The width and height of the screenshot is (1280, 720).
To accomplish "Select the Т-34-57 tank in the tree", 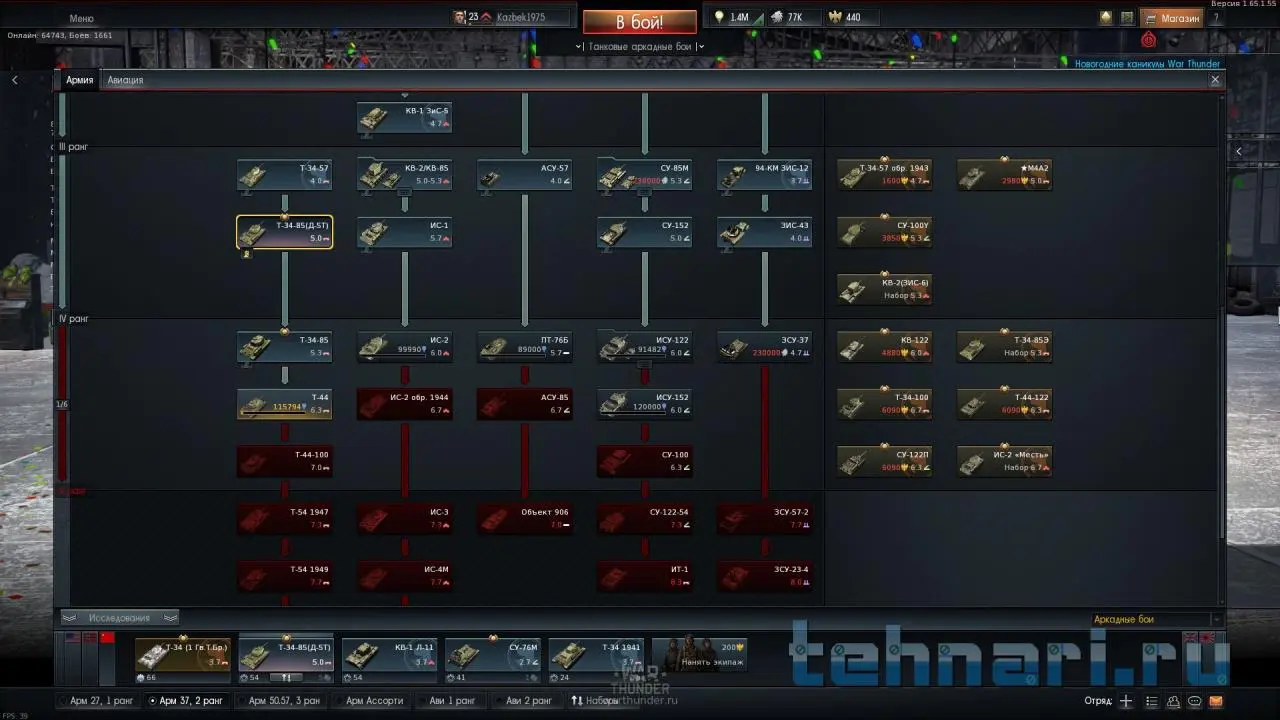I will click(x=285, y=175).
